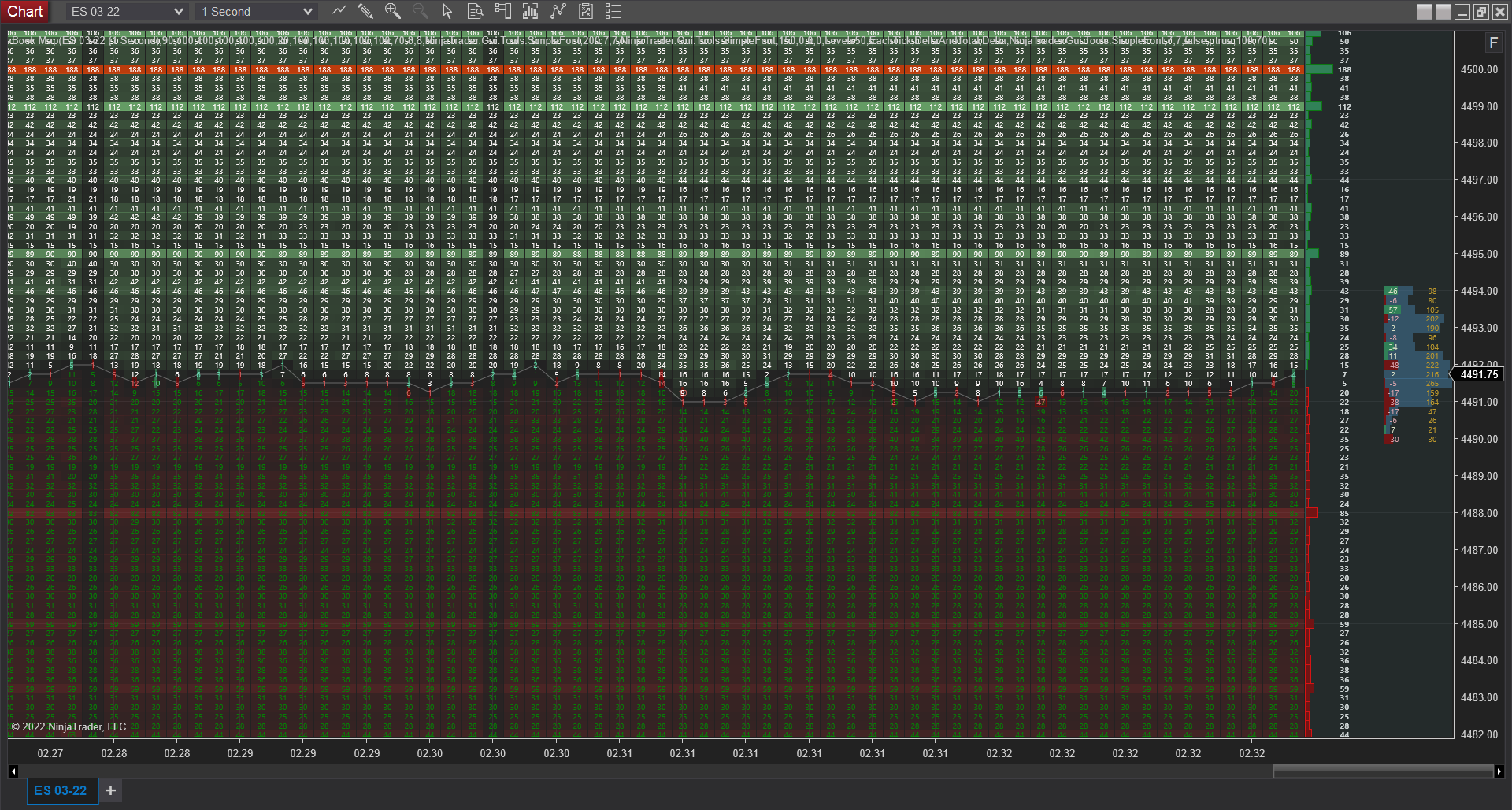Click the second grey window link square
Image resolution: width=1512 pixels, height=810 pixels.
click(1443, 11)
